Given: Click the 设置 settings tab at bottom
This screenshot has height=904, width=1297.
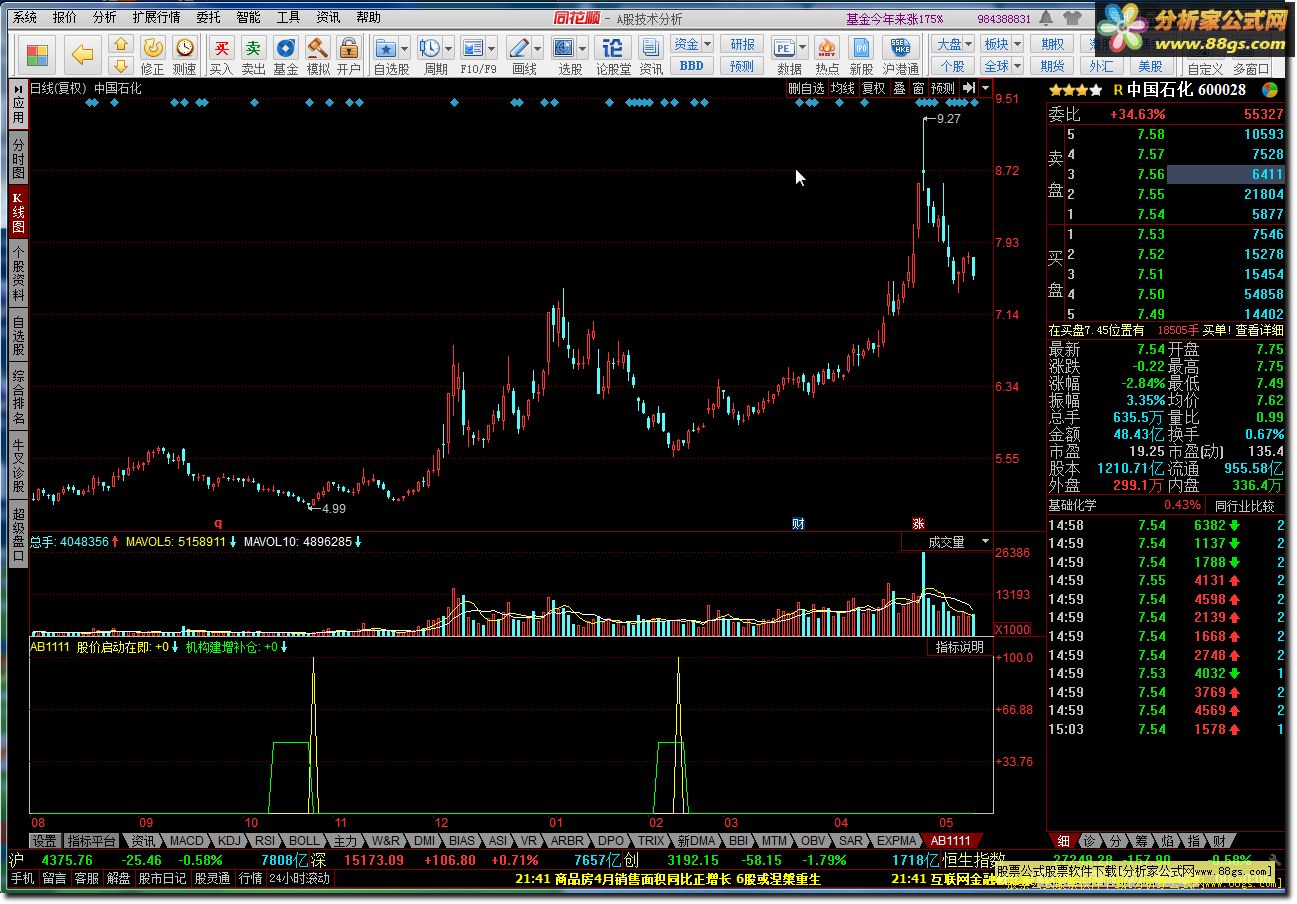Looking at the screenshot, I should tap(44, 841).
